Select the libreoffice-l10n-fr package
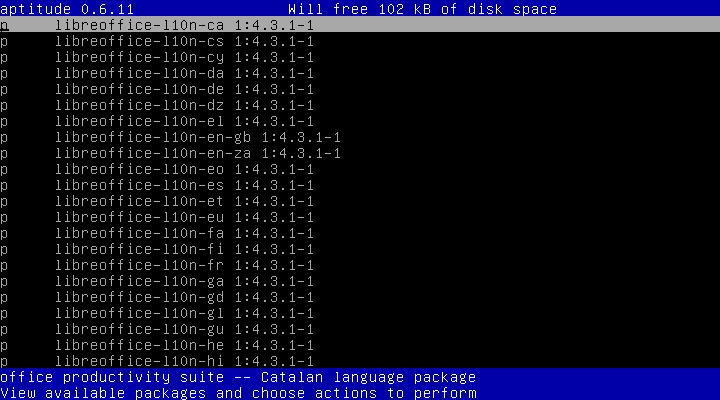This screenshot has height=400, width=720. pyautogui.click(x=360, y=265)
